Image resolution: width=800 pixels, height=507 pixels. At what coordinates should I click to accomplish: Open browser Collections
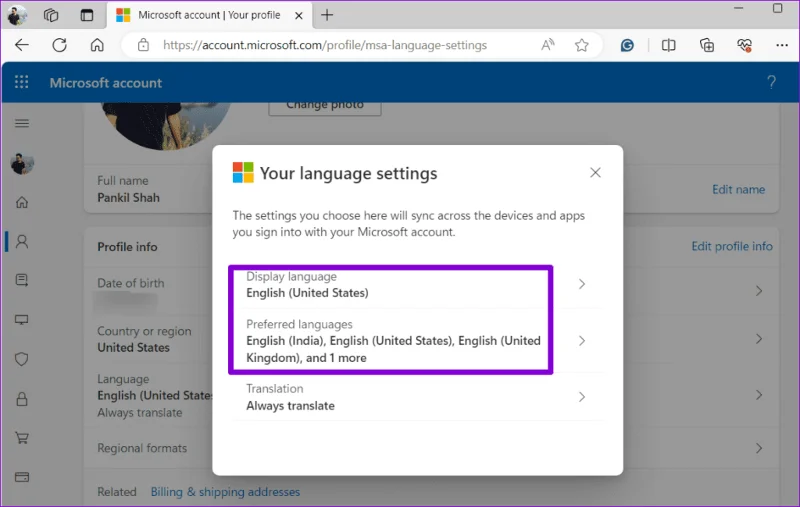click(707, 45)
